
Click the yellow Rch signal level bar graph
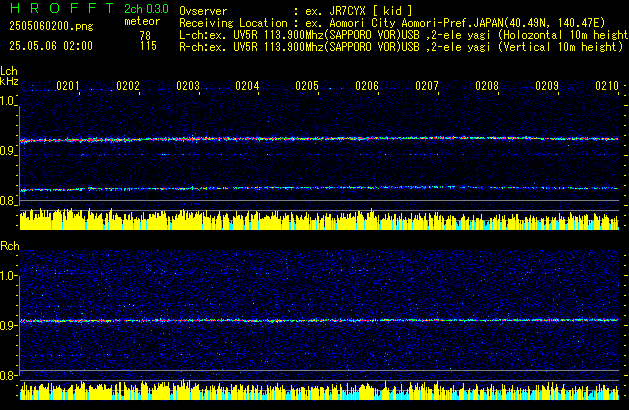click(x=319, y=390)
